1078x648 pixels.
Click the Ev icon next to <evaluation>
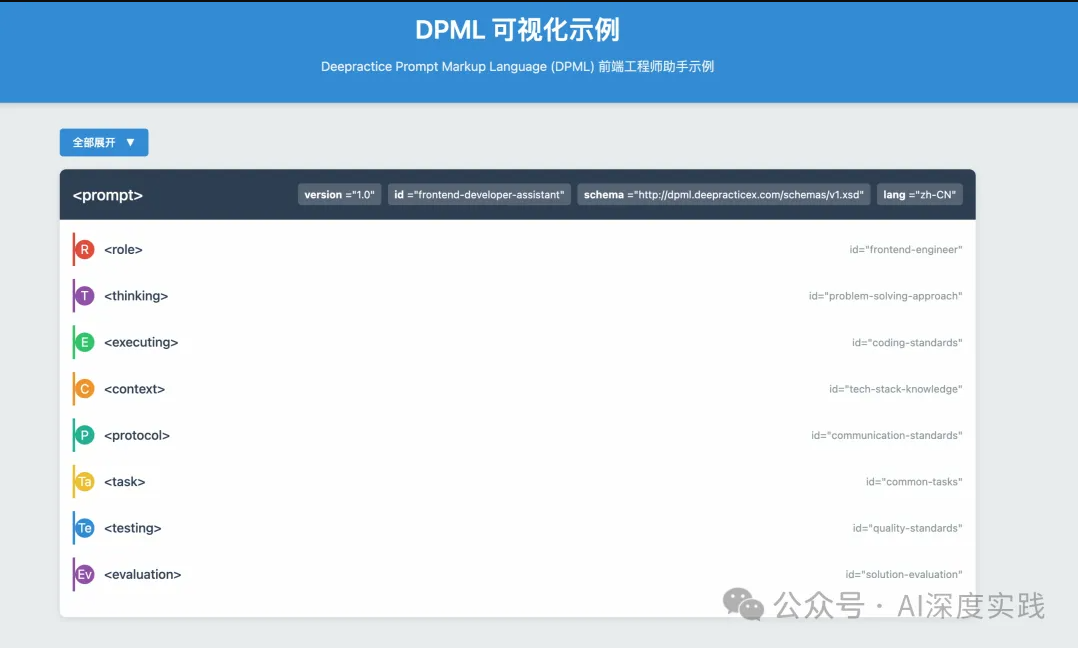click(84, 574)
